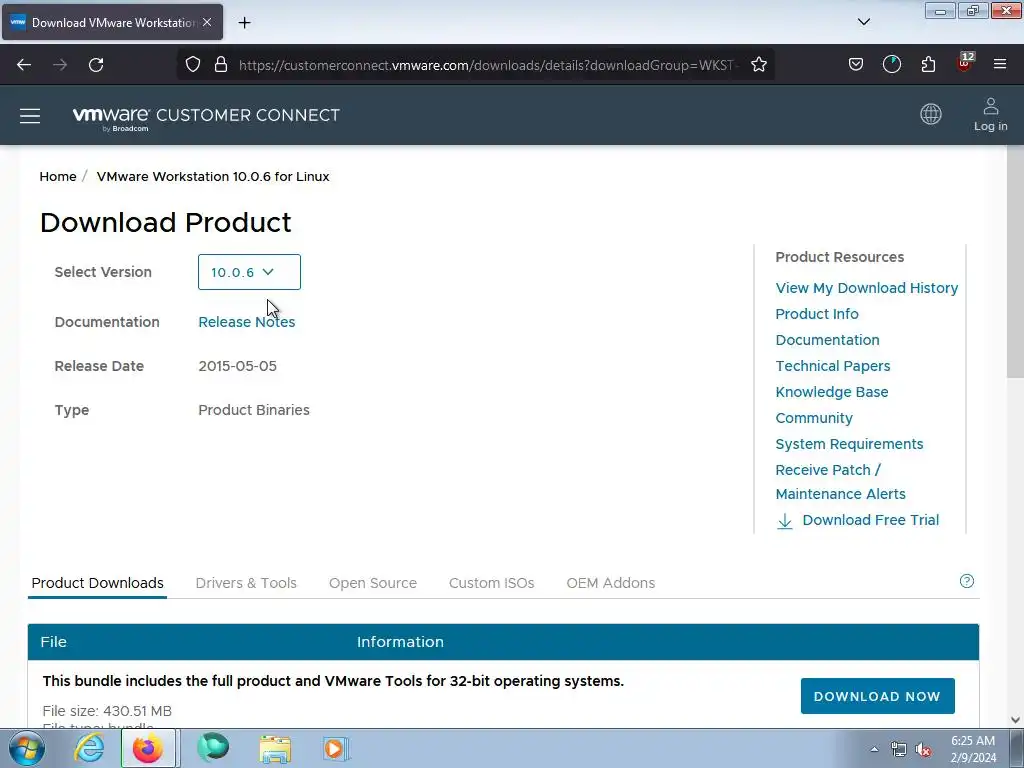Open the Knowledge Base link
Viewport: 1024px width, 768px height.
(x=832, y=392)
